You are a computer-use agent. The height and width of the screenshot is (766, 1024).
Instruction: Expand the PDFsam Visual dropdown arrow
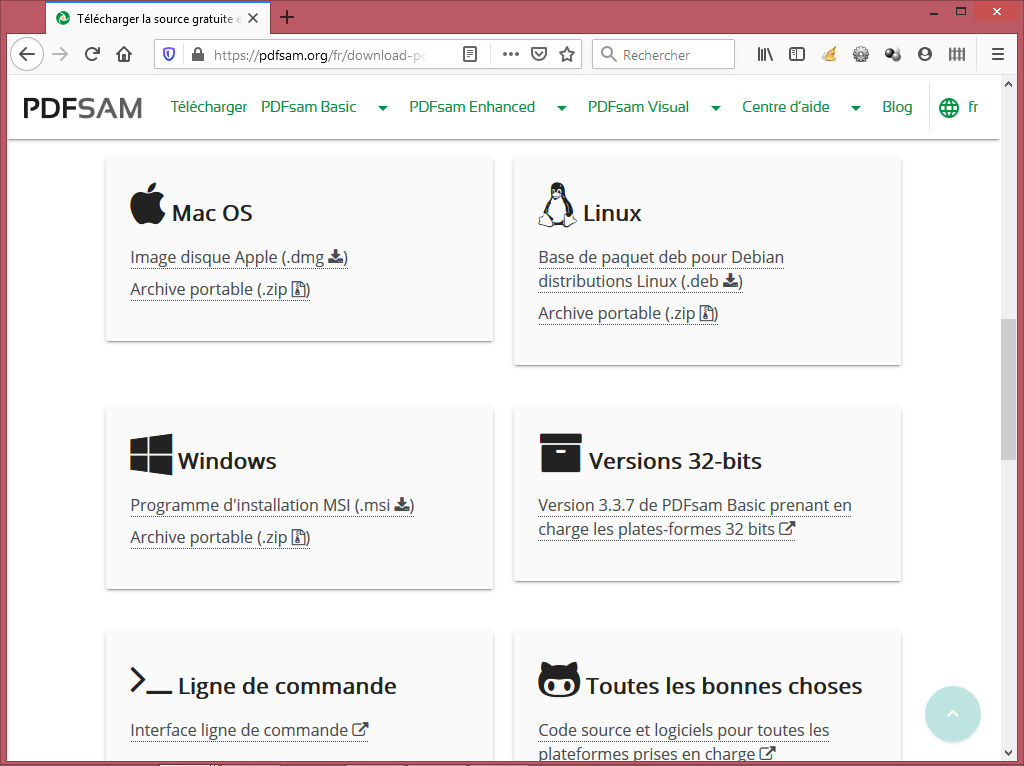[716, 108]
